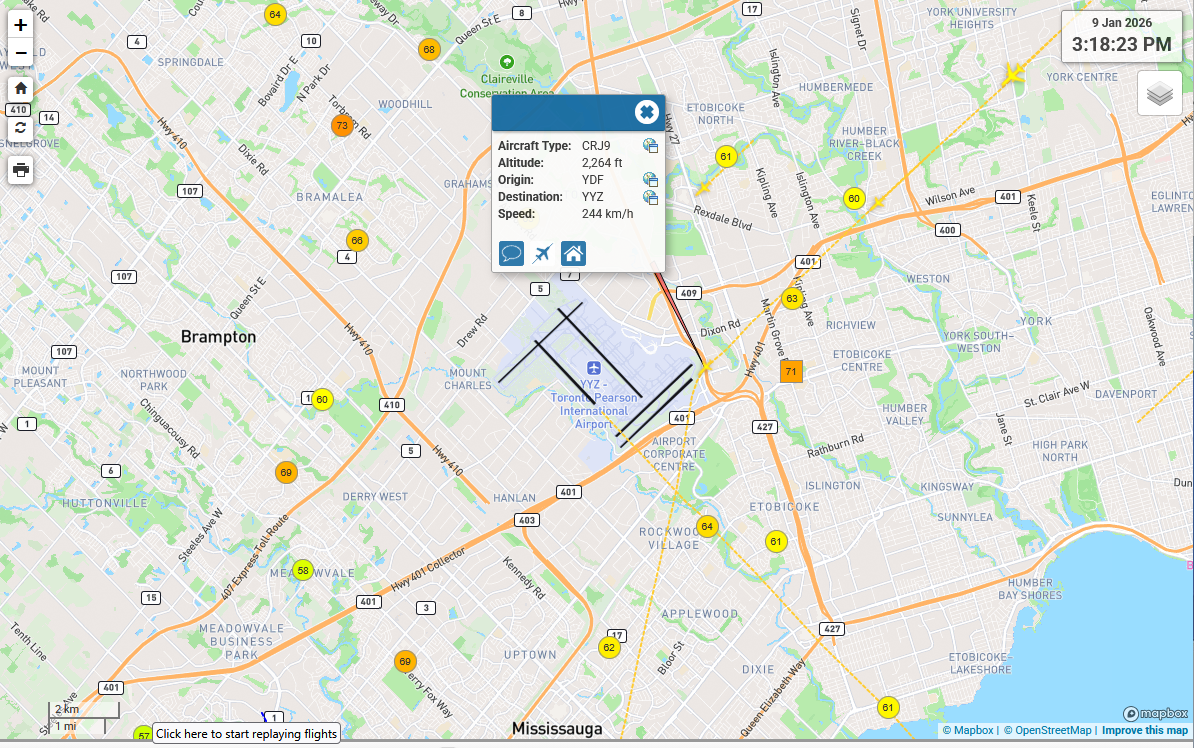
Task: Open lookup for aircraft type CRJ9
Action: point(650,146)
